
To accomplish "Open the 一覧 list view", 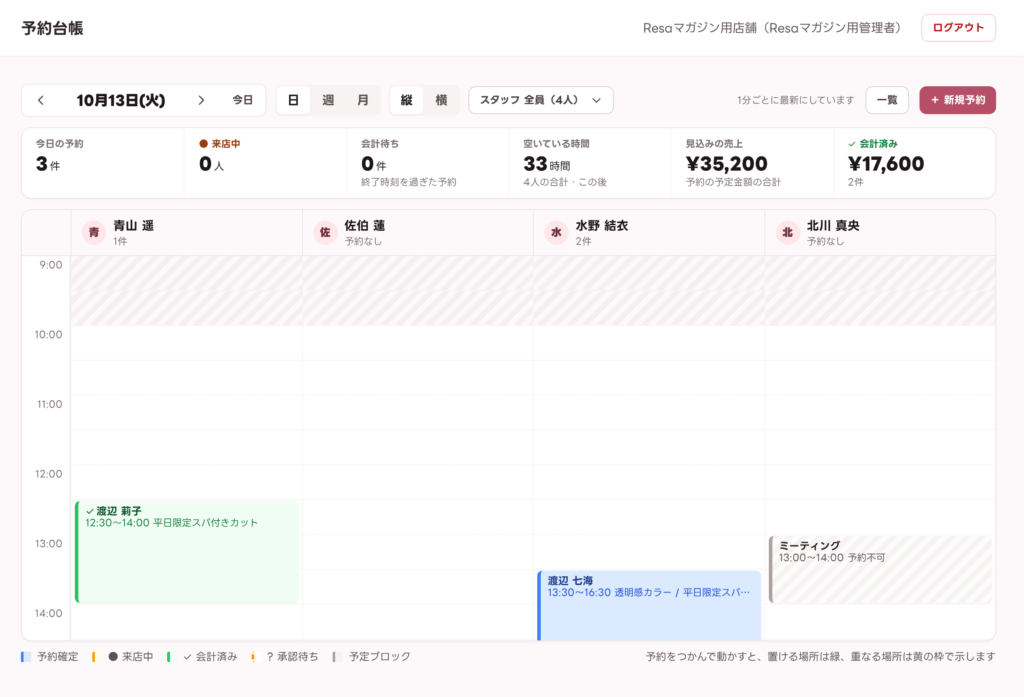I will [x=887, y=100].
